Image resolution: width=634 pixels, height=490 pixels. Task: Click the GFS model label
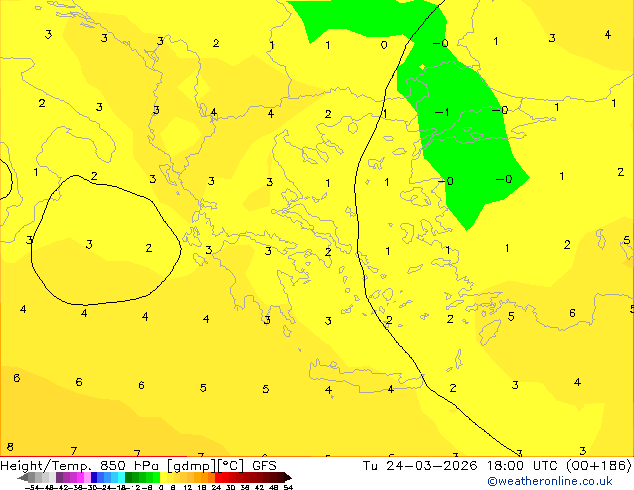(x=264, y=465)
